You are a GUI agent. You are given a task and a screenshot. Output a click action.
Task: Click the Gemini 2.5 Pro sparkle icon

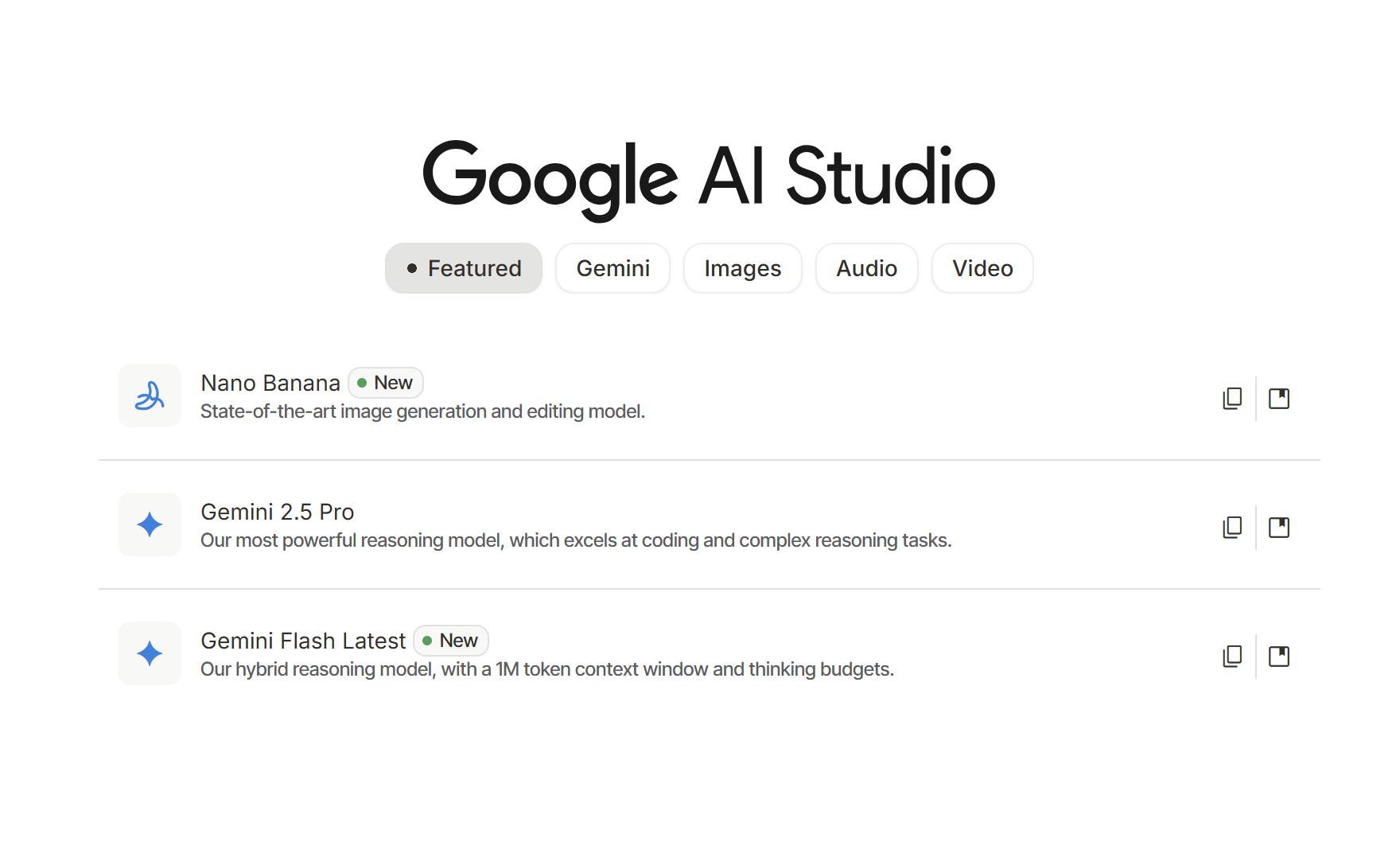coord(150,524)
